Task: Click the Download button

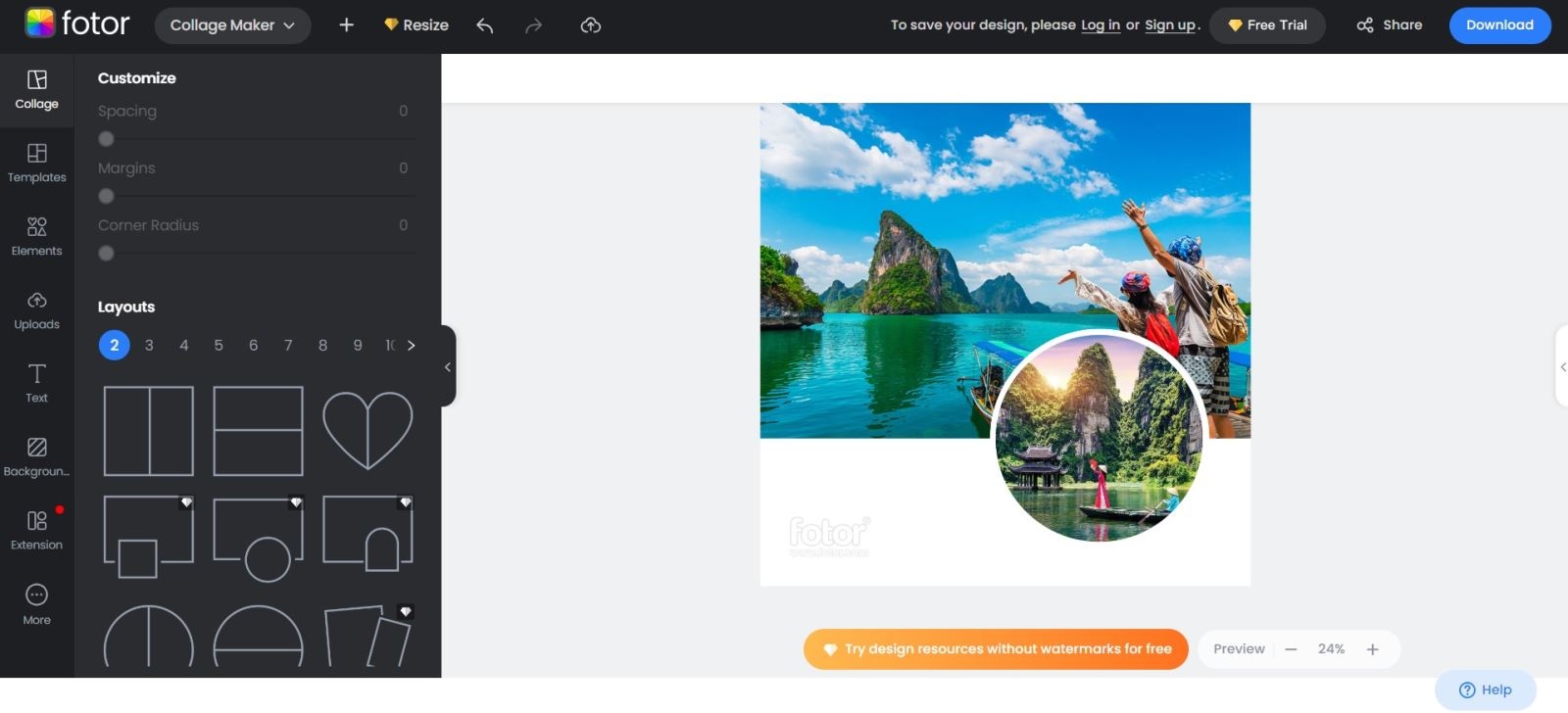Action: (x=1499, y=25)
